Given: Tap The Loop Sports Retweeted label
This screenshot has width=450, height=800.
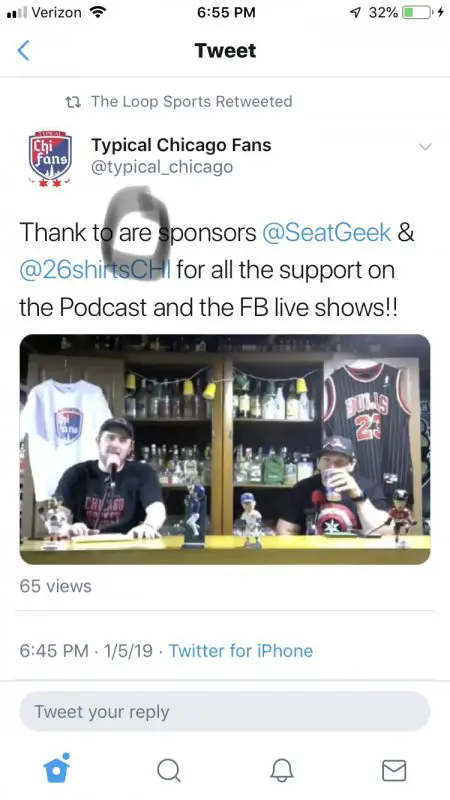Looking at the screenshot, I should [192, 102].
